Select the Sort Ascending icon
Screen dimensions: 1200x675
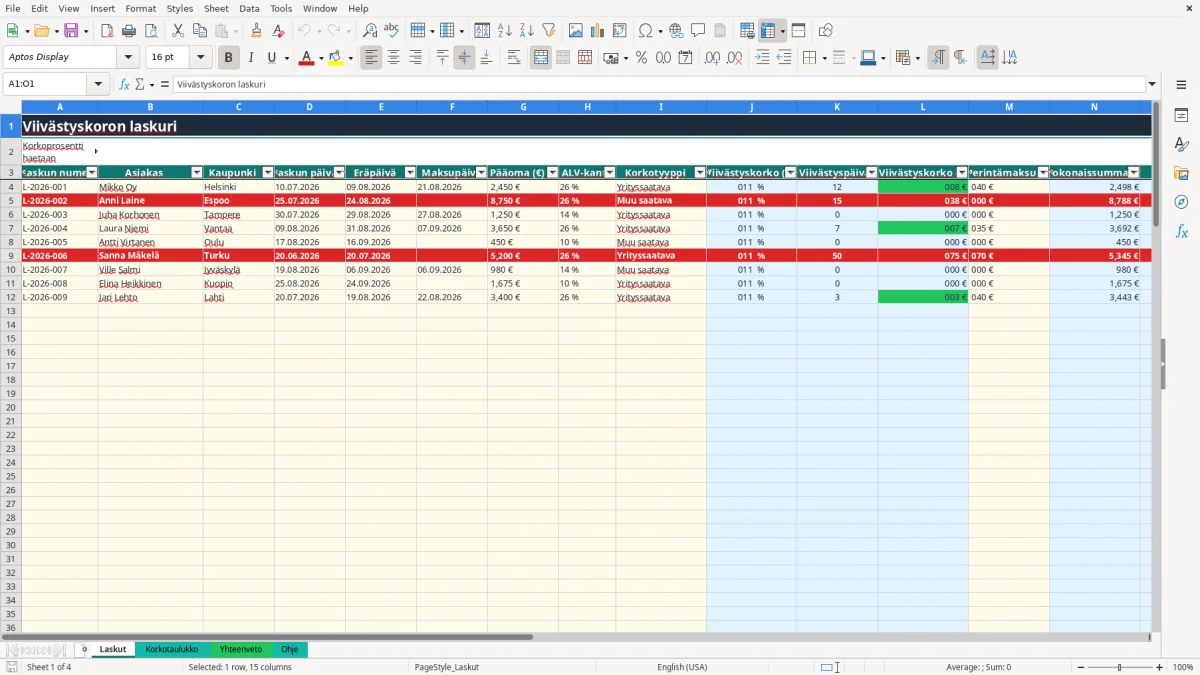(505, 31)
